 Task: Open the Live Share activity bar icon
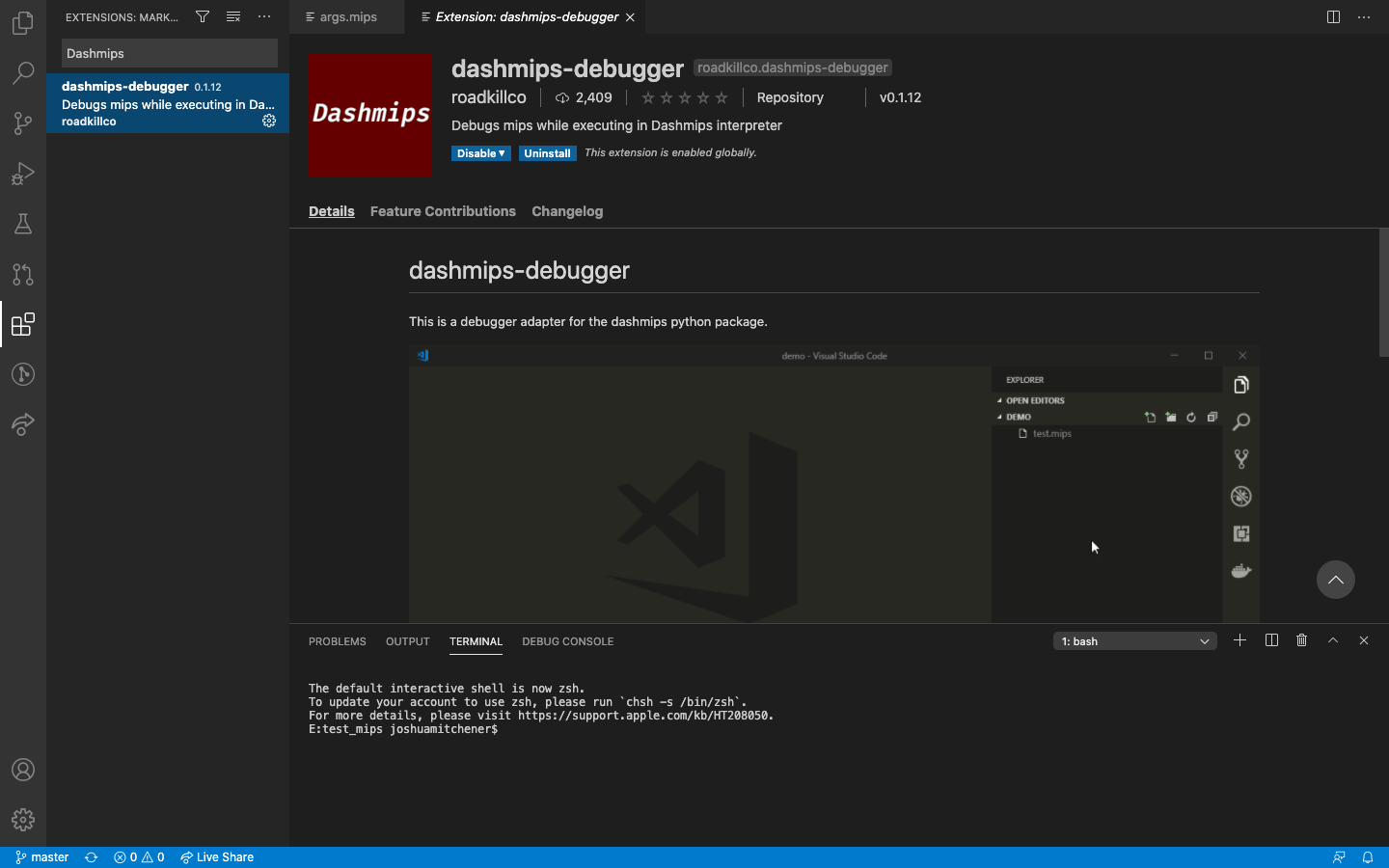[23, 424]
